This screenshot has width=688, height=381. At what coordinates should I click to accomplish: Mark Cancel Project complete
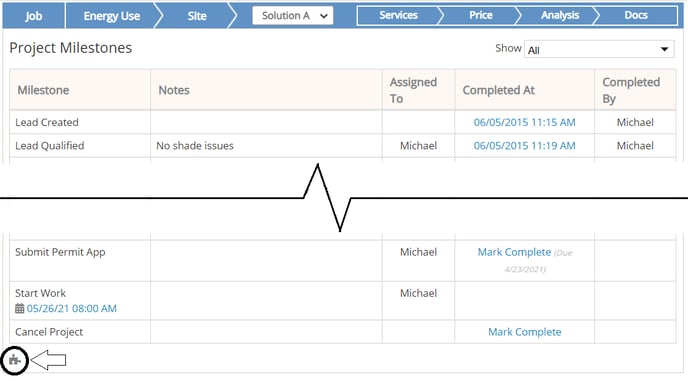click(x=525, y=332)
